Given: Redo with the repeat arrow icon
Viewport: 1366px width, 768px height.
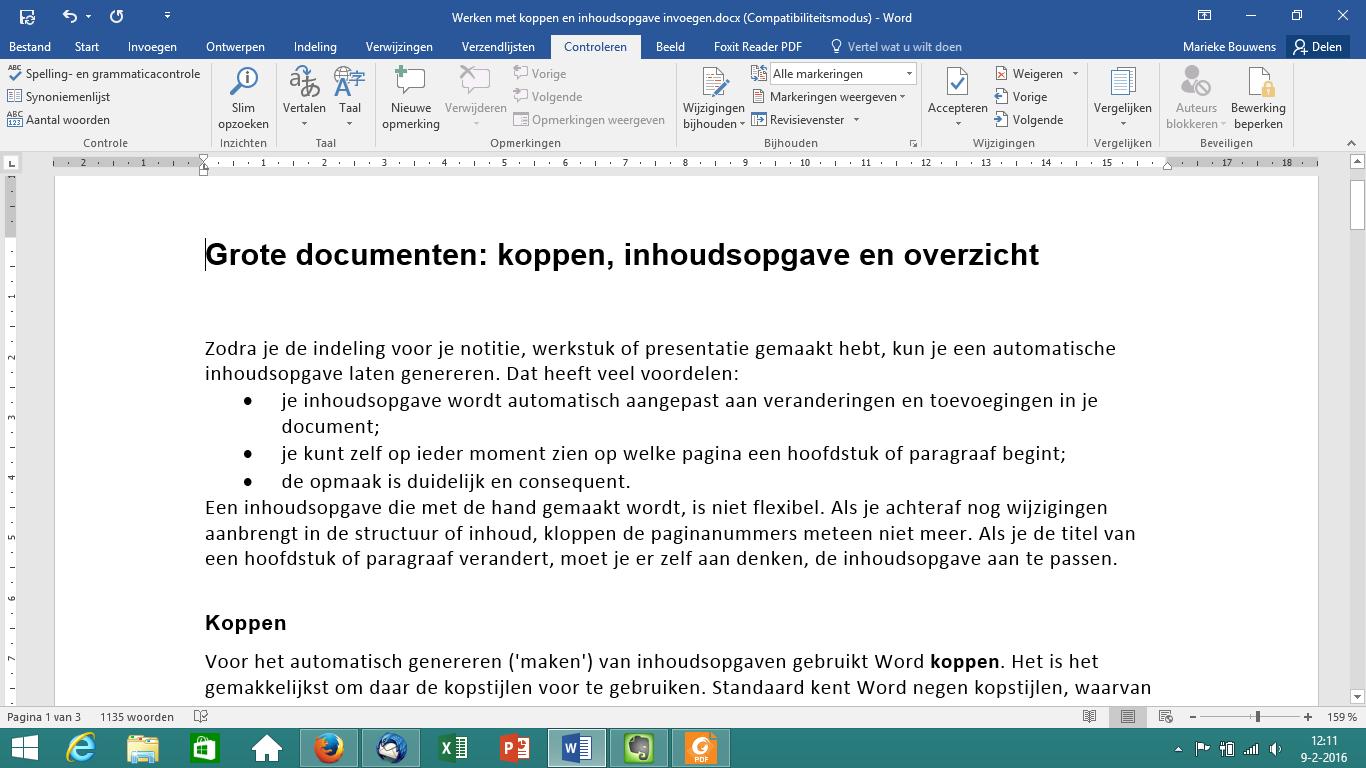Looking at the screenshot, I should point(117,16).
